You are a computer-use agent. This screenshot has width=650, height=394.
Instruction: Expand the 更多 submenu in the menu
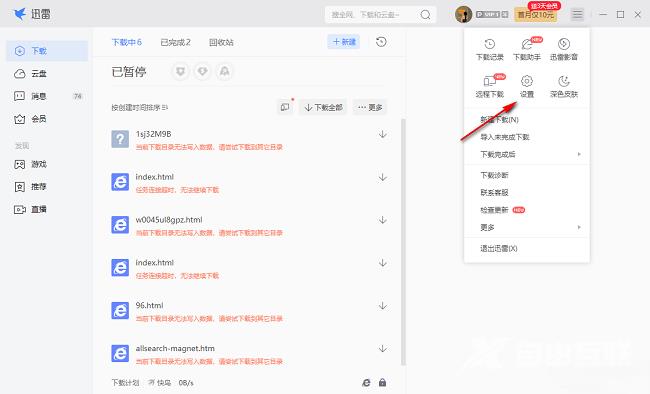(x=526, y=227)
